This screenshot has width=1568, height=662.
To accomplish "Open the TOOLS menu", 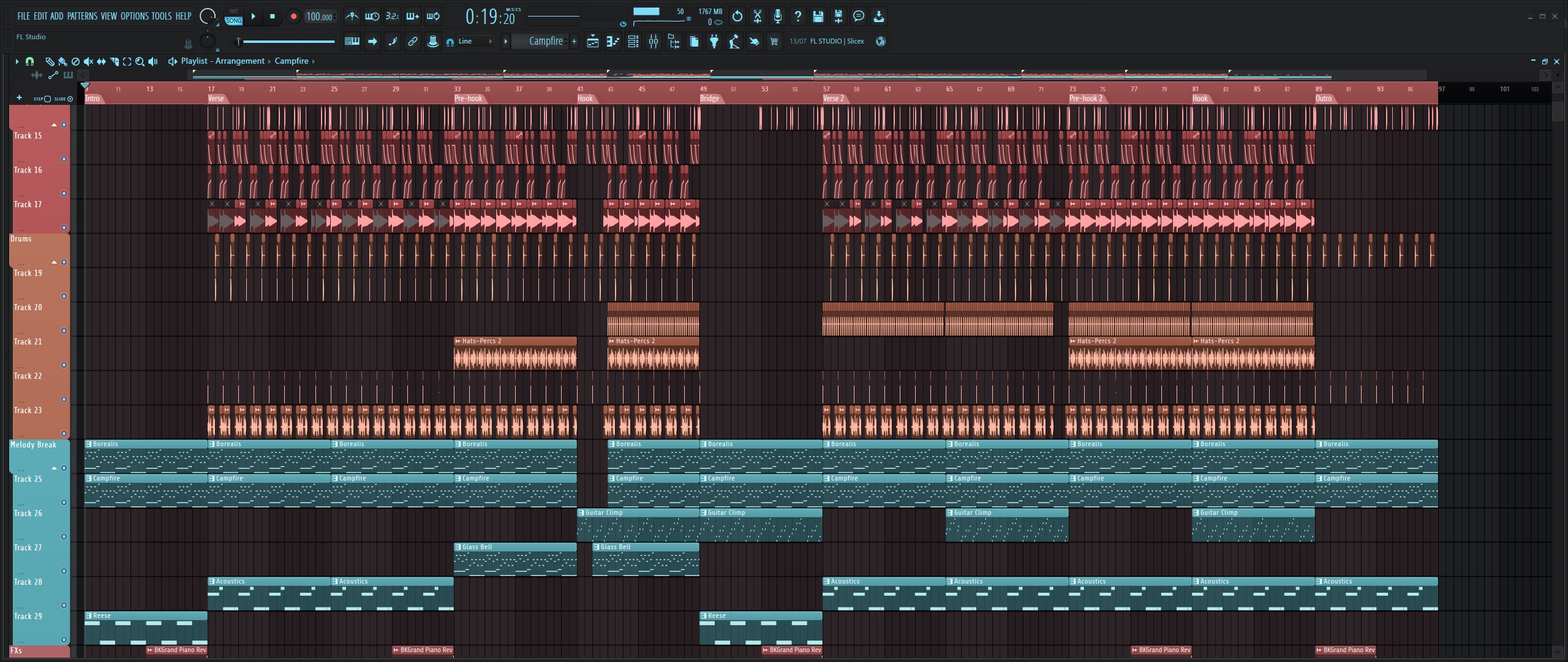I will click(162, 16).
